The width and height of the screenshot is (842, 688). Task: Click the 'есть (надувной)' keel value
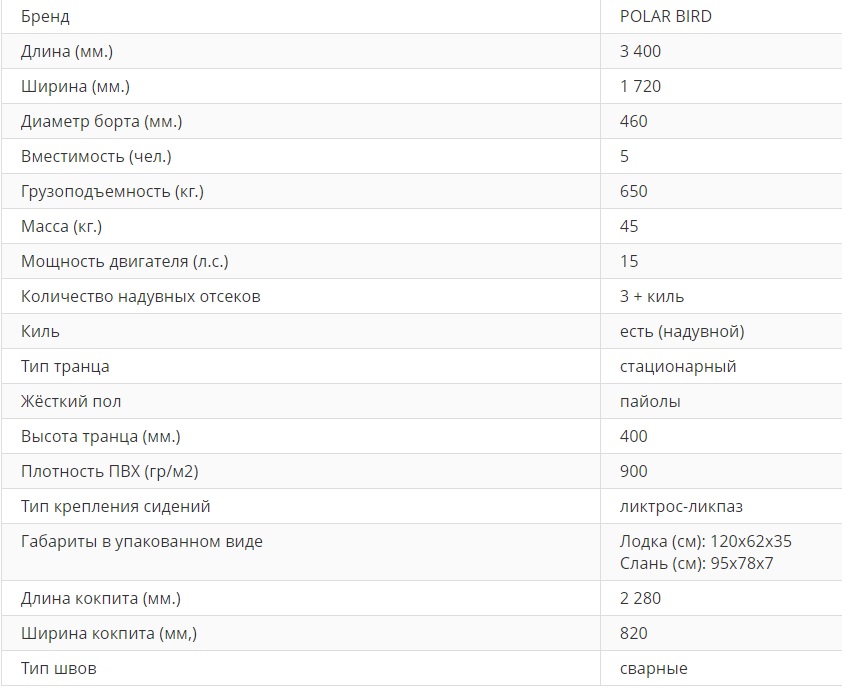[x=682, y=332]
